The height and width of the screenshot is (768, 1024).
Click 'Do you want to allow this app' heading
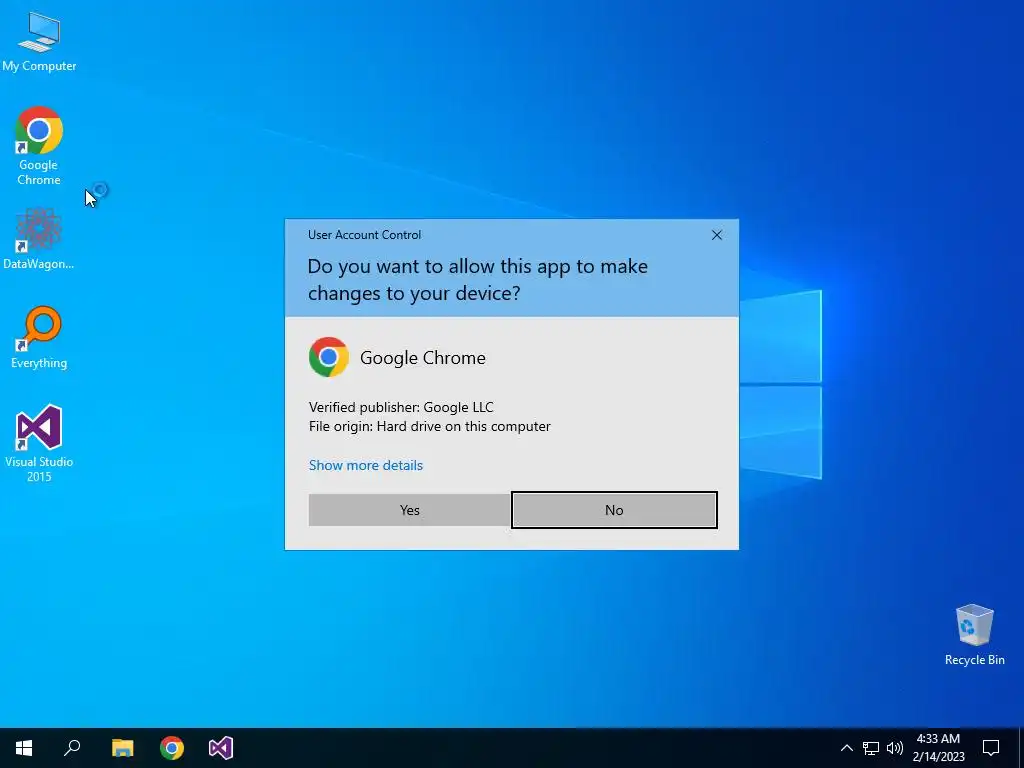pyautogui.click(x=477, y=280)
